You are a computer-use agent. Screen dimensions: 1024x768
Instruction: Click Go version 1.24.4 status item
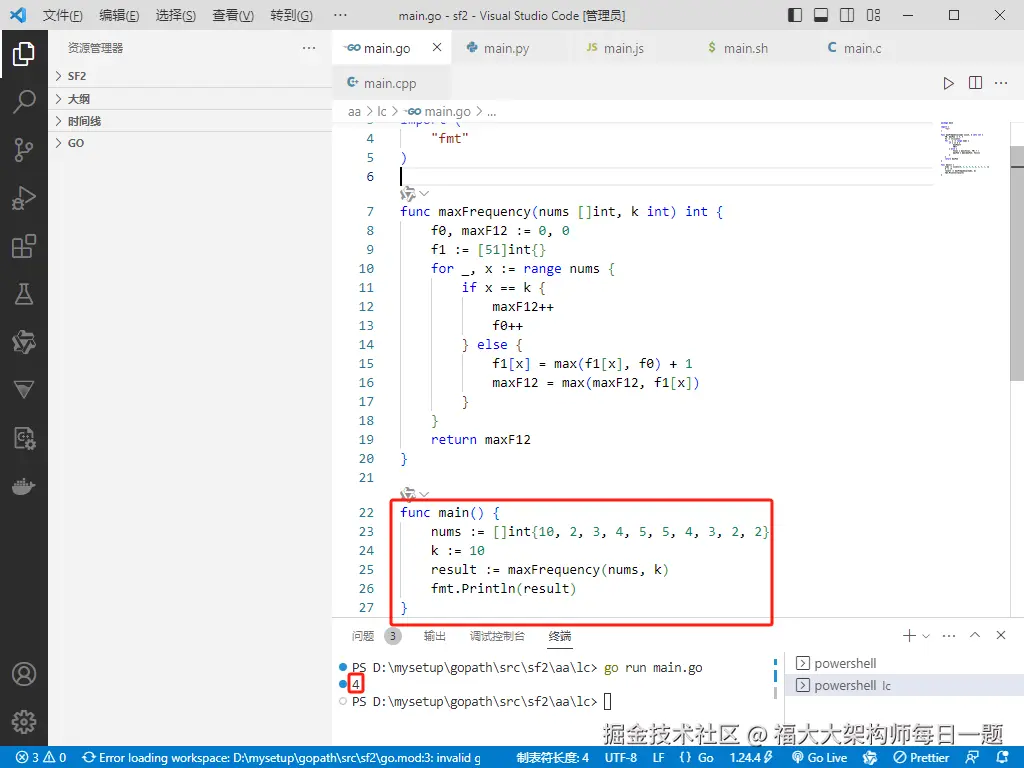751,758
